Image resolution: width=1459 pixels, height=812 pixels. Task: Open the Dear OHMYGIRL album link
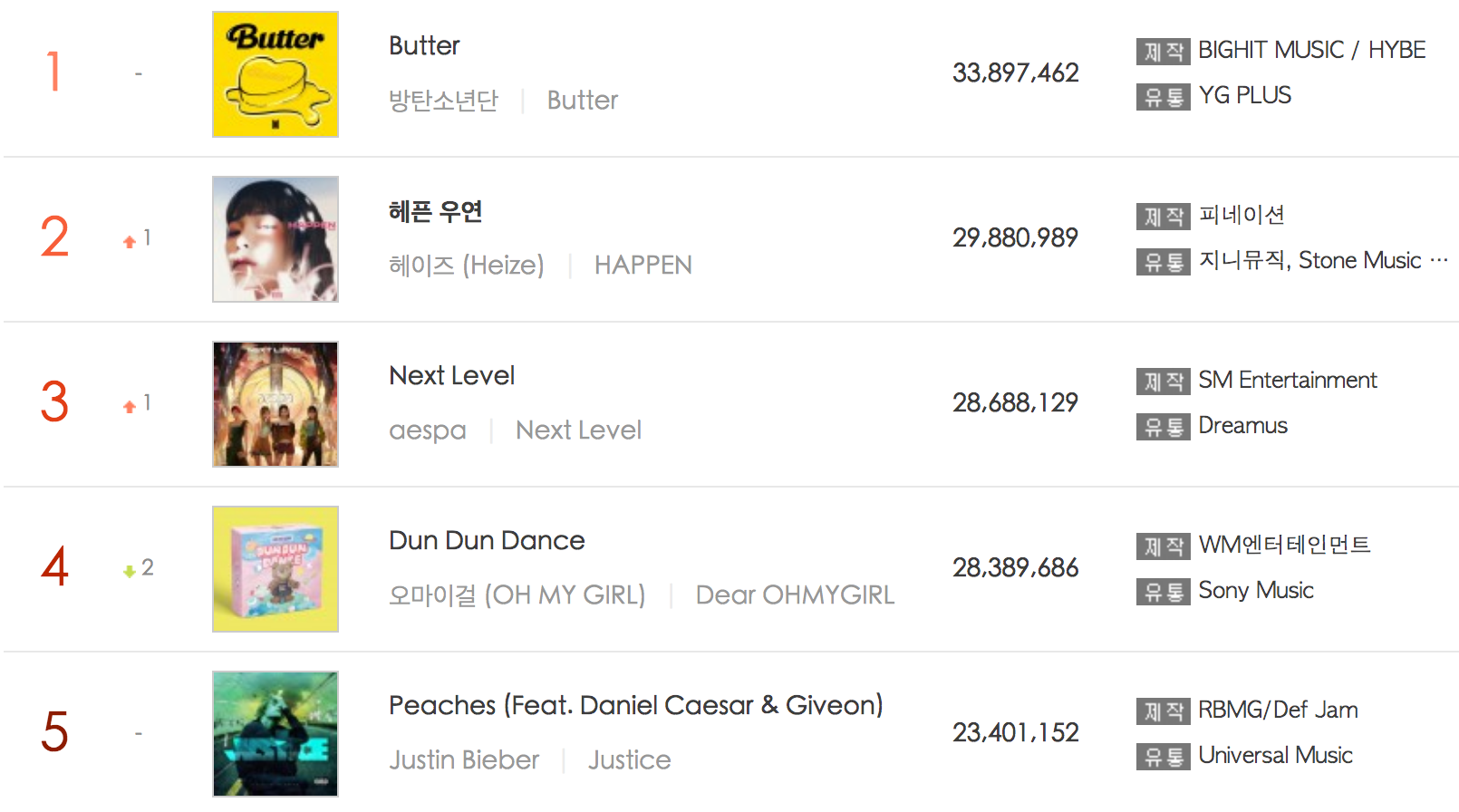coord(795,595)
